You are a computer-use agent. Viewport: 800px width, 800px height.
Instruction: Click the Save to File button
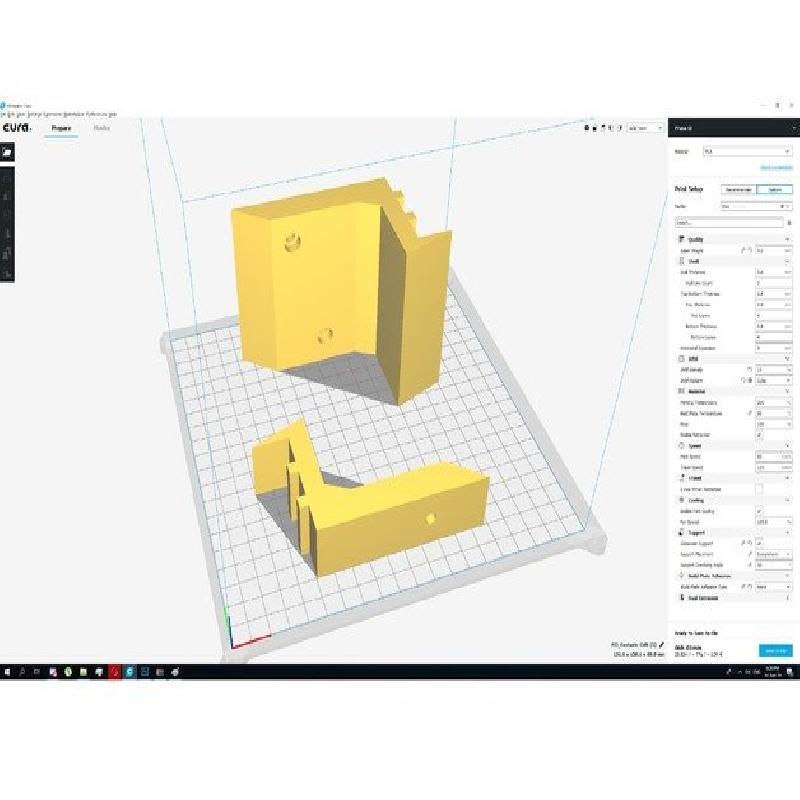776,651
